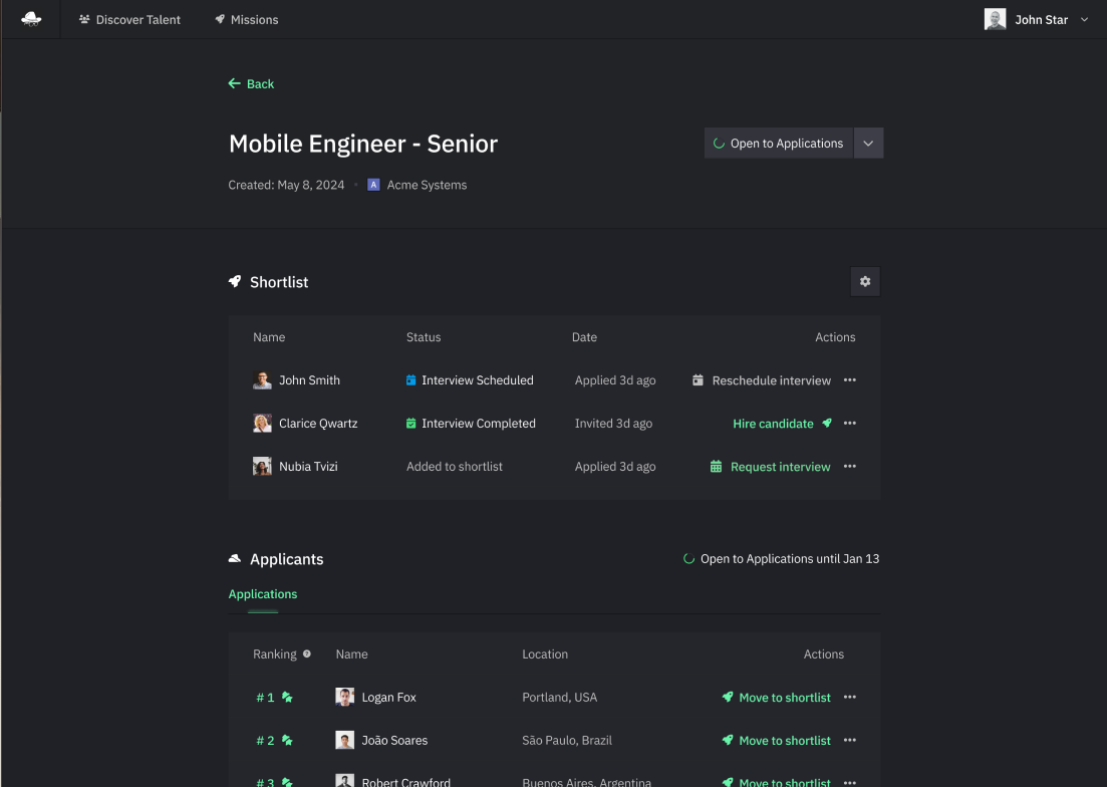Screen dimensions: 1107x787
Task: Open Discover Talent in top navigation
Action: (130, 20)
